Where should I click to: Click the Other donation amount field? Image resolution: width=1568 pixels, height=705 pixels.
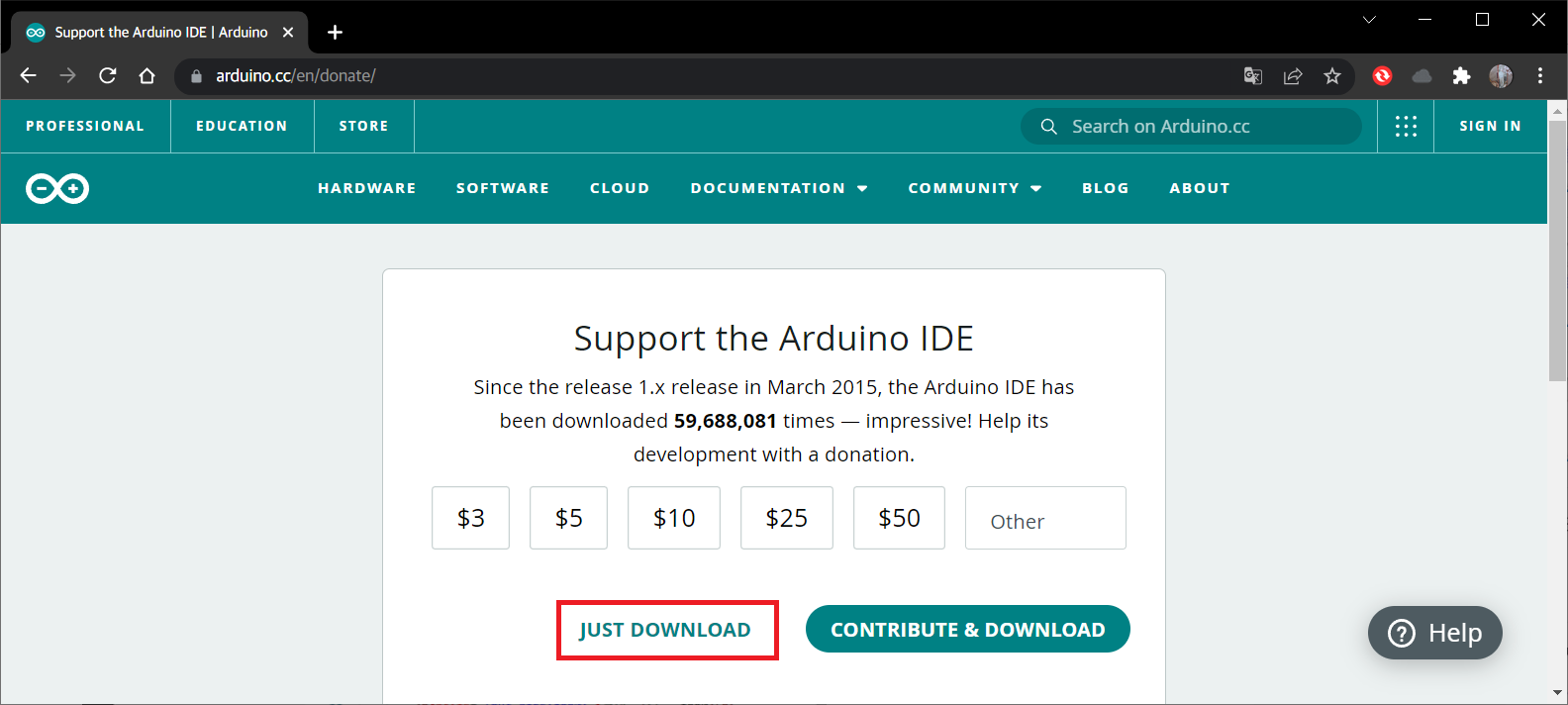[1045, 518]
